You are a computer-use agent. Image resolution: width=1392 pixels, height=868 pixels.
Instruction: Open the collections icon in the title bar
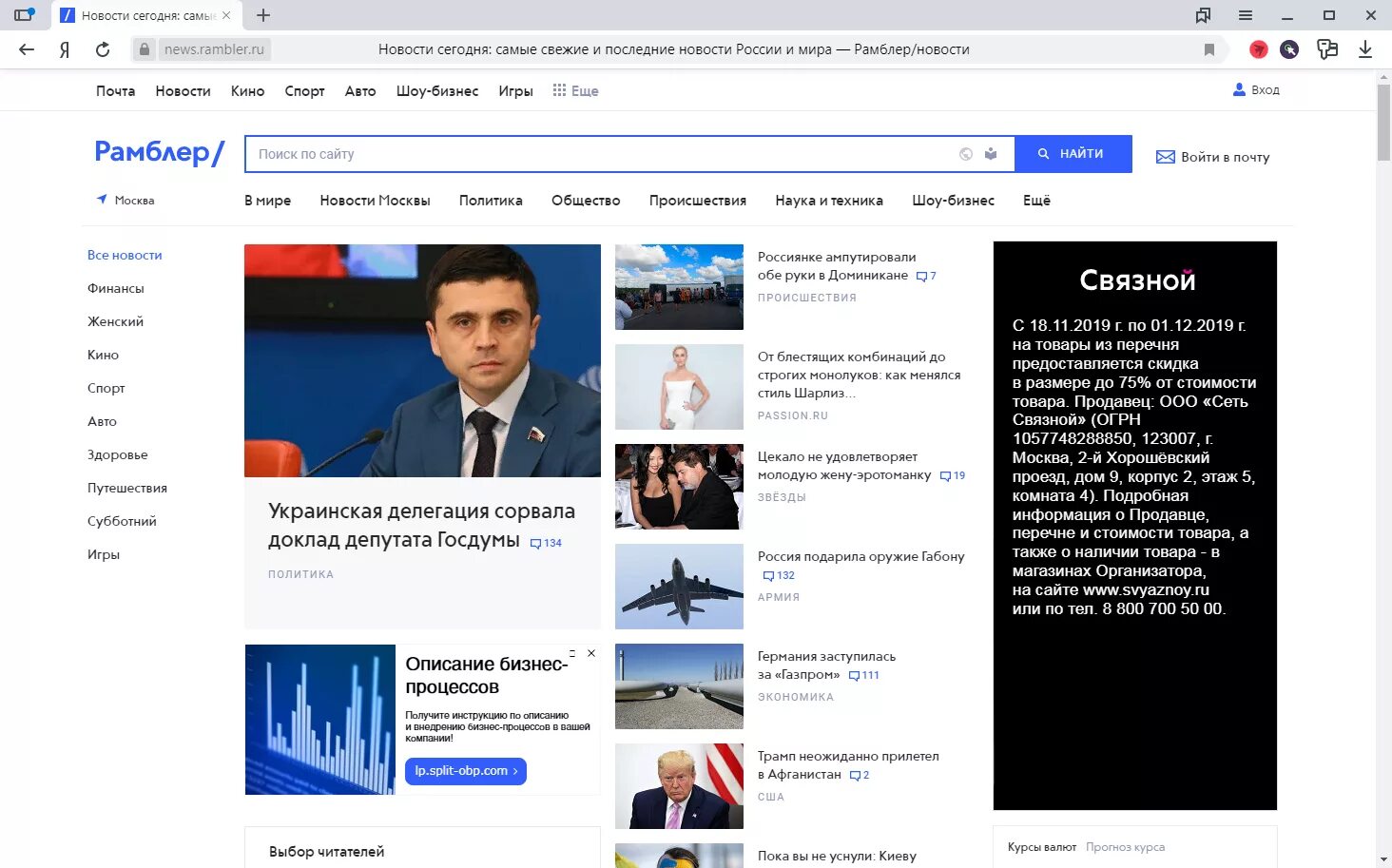(x=1203, y=15)
